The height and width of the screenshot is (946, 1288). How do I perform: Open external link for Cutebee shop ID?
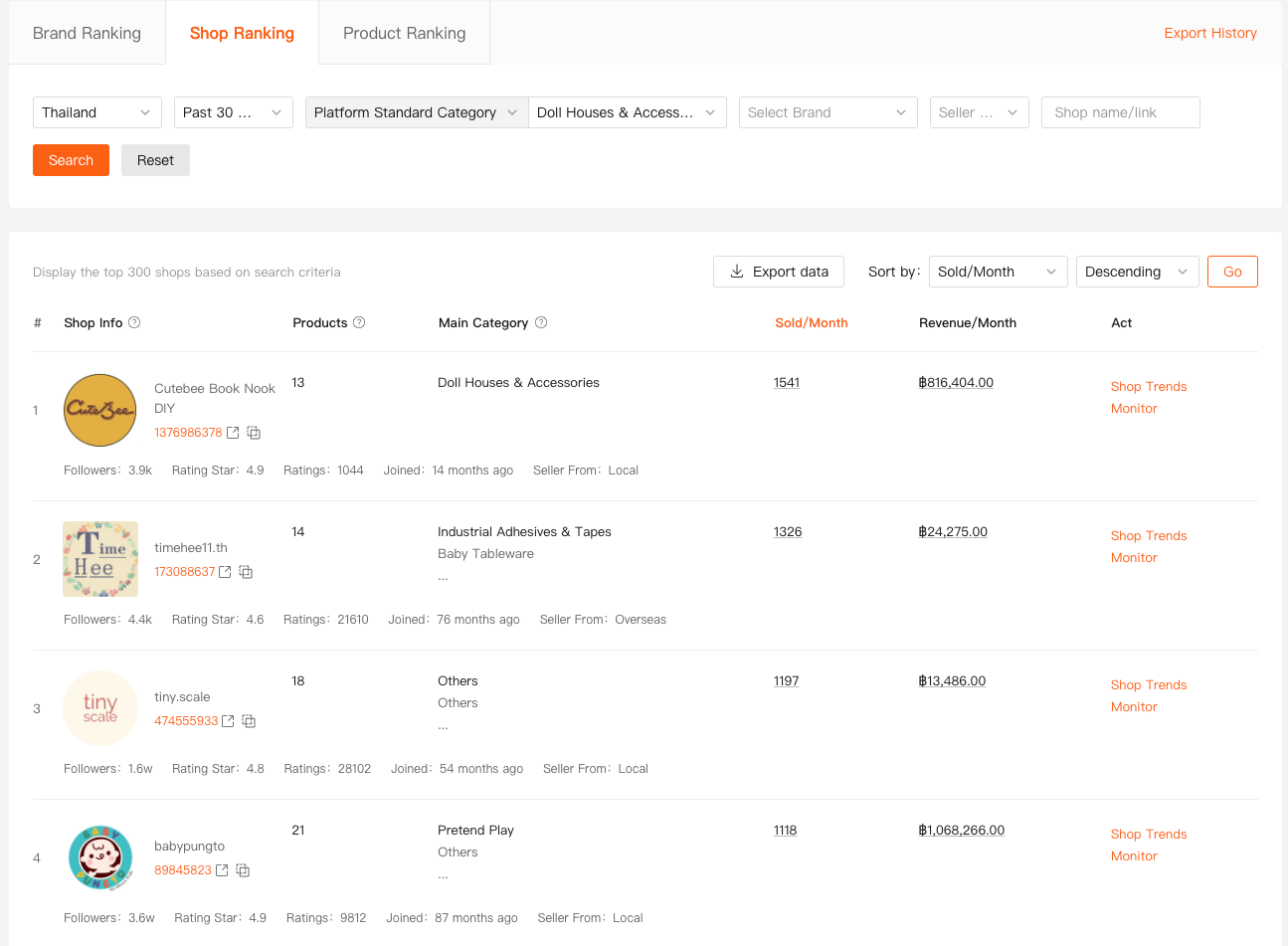pyautogui.click(x=233, y=433)
